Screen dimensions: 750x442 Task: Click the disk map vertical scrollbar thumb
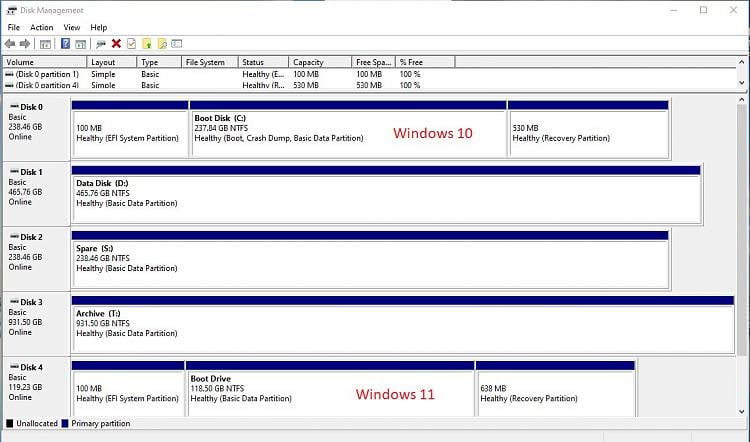pos(741,230)
